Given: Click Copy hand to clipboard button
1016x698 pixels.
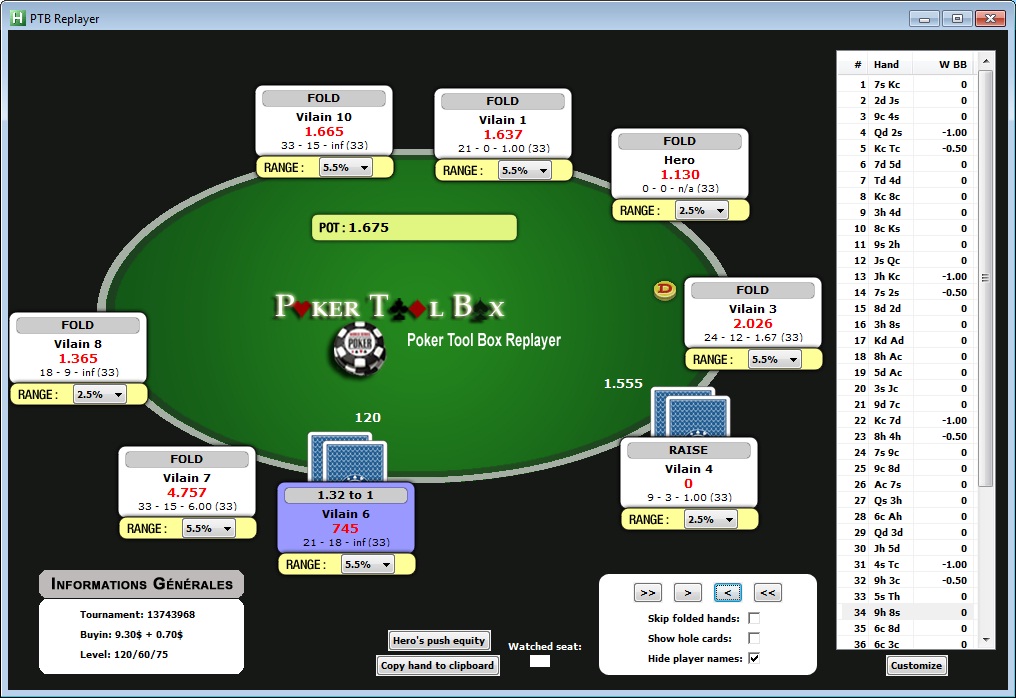Looking at the screenshot, I should tap(437, 666).
